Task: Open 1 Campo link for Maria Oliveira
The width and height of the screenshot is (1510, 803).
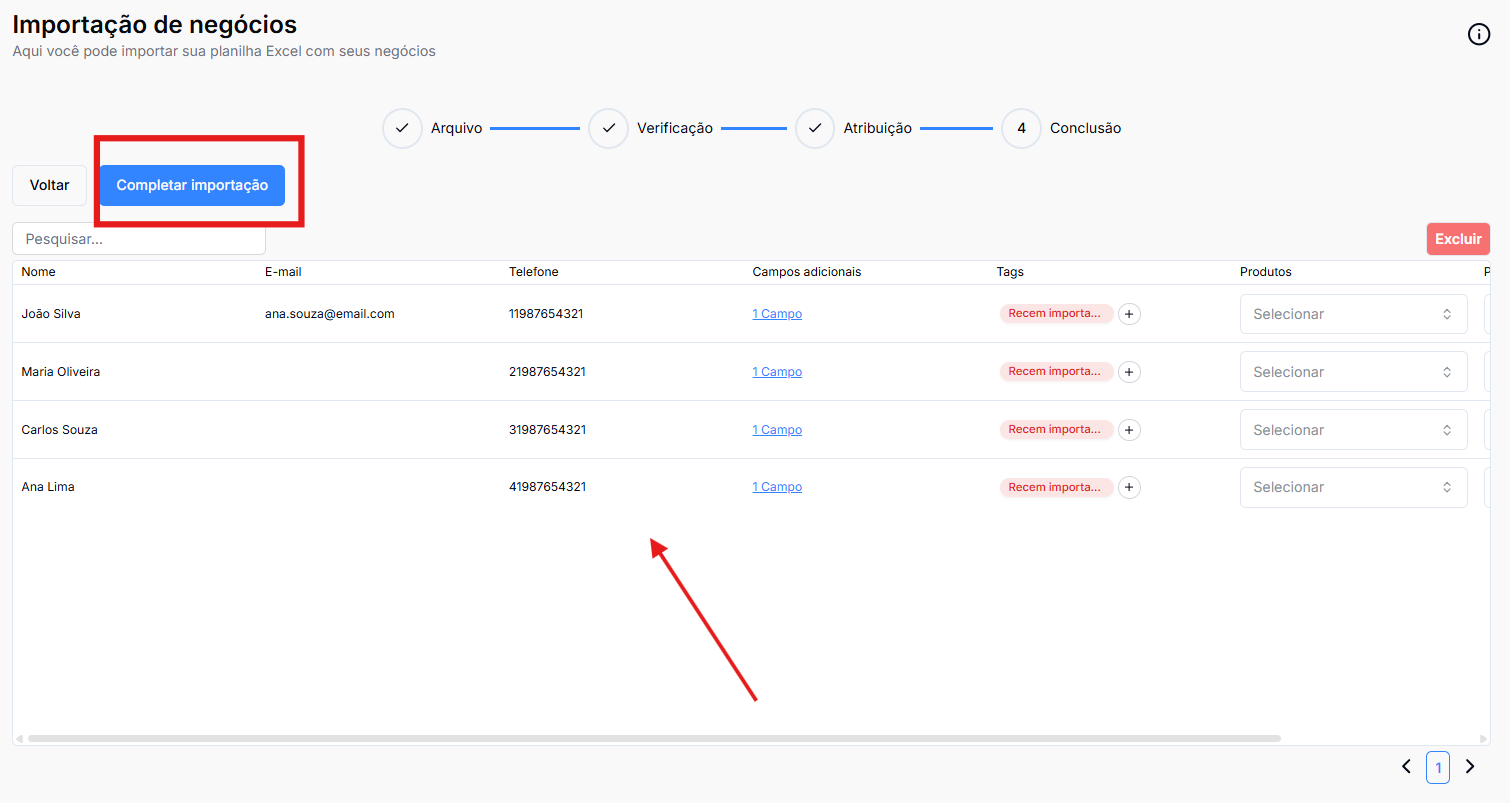Action: pos(777,372)
